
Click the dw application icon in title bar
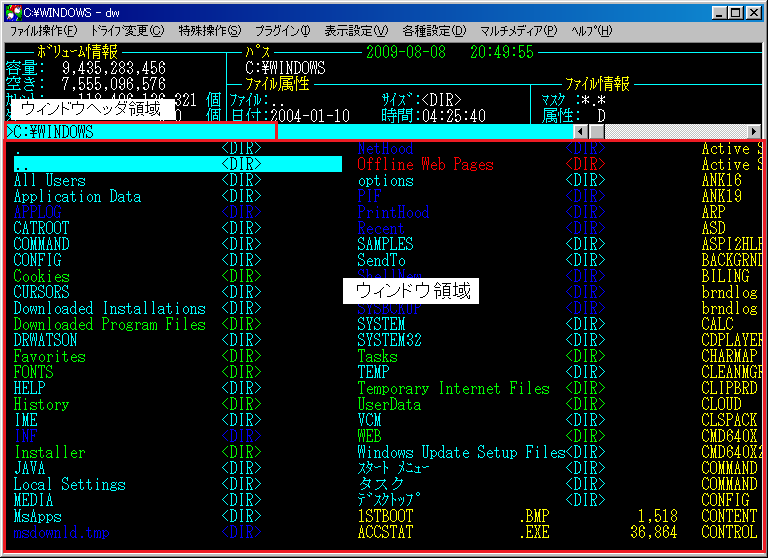[13, 12]
